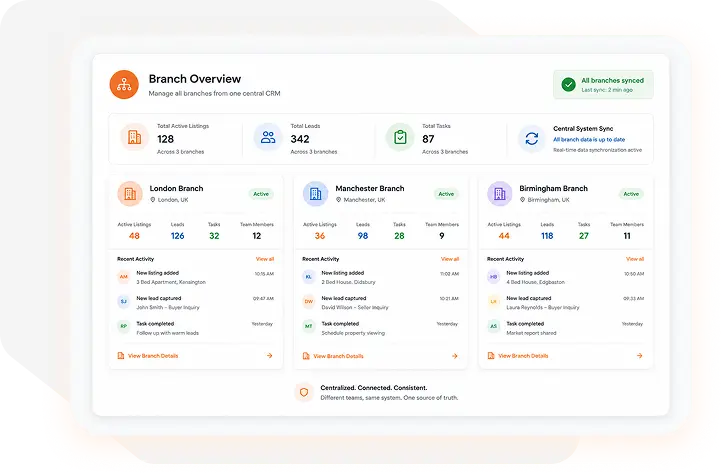
Task: Click the Total Tasks clipboard icon
Action: tap(400, 137)
